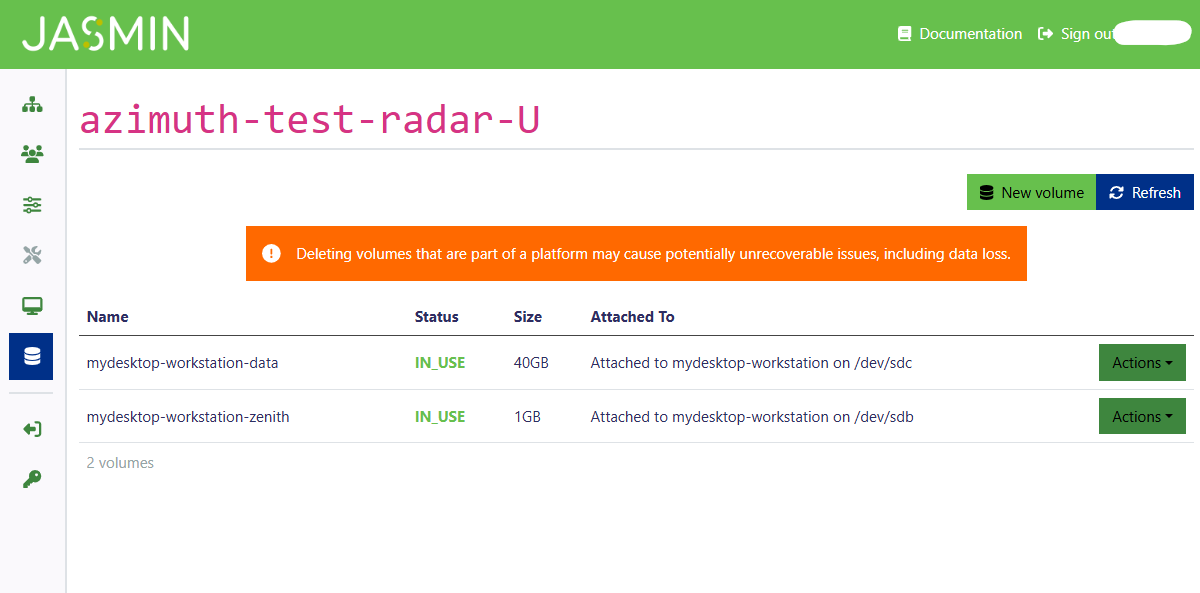The height and width of the screenshot is (593, 1200).
Task: Click the sitemap icon in the sidebar
Action: click(x=32, y=104)
